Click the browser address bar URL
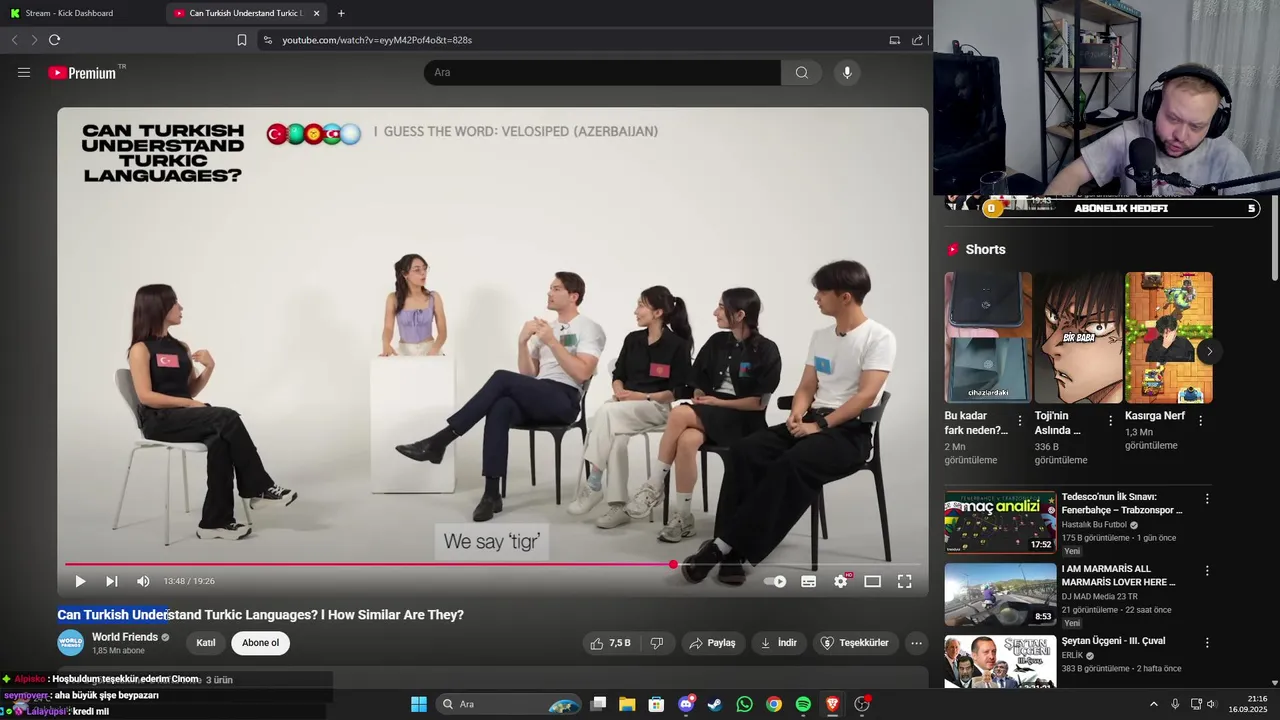Viewport: 1280px width, 720px height. 377,40
